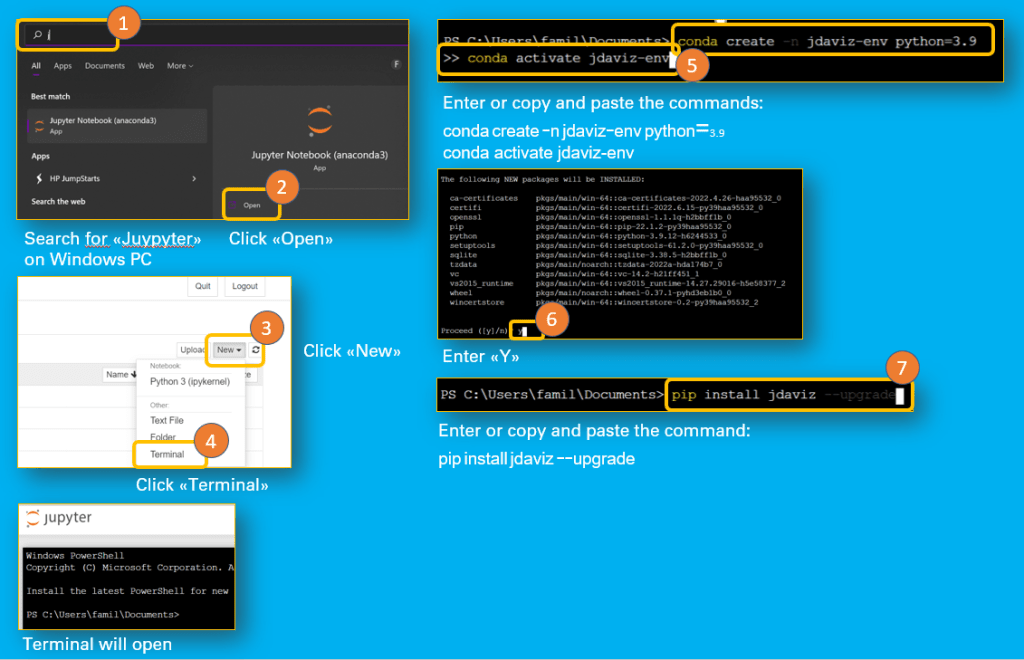
Task: Select Terminal from the New menu
Action: pyautogui.click(x=167, y=454)
